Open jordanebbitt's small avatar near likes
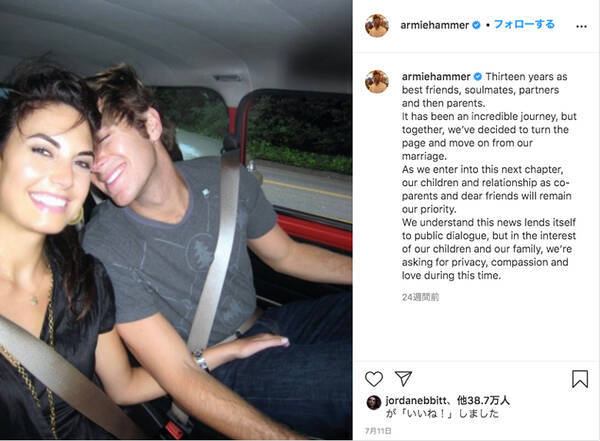600x441 pixels. [374, 402]
